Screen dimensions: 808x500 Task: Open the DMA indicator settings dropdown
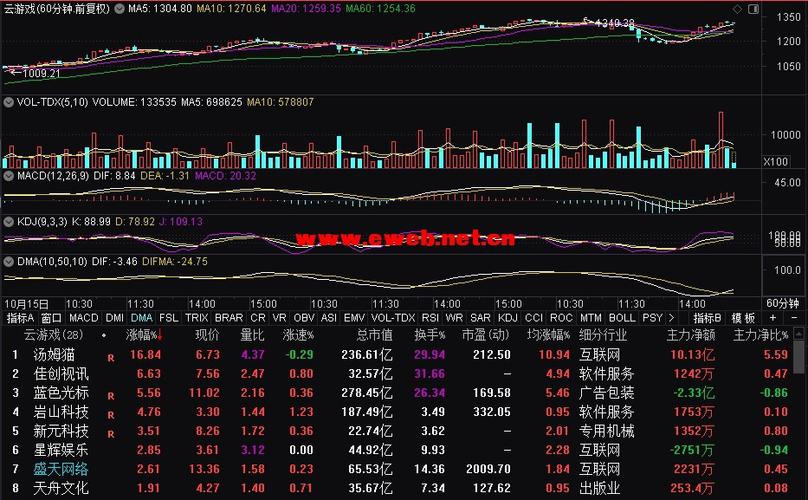tap(8, 261)
